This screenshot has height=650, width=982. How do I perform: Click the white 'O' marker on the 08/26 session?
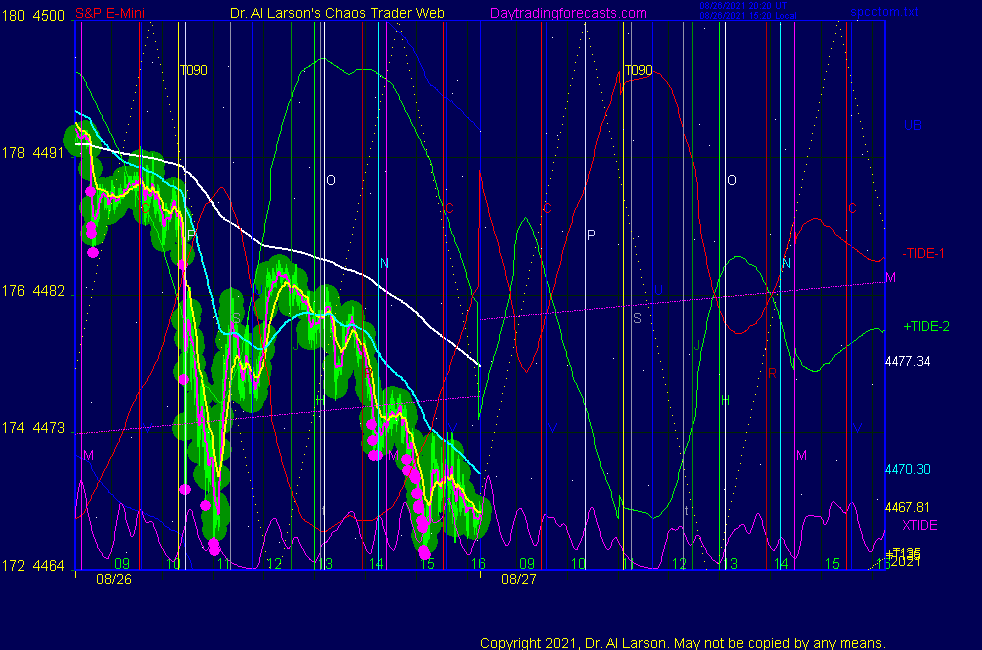tap(331, 180)
